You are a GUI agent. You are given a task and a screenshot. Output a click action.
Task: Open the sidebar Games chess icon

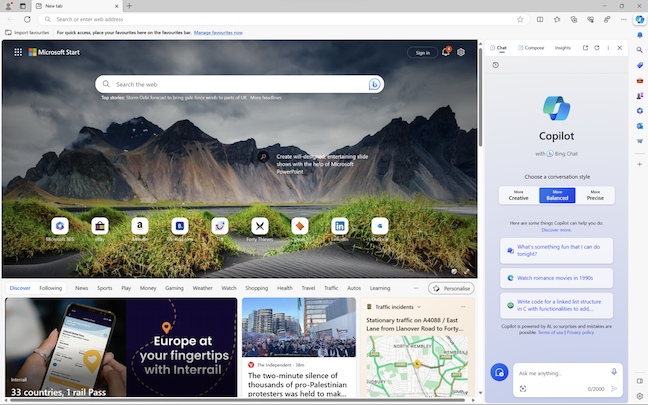[640, 95]
